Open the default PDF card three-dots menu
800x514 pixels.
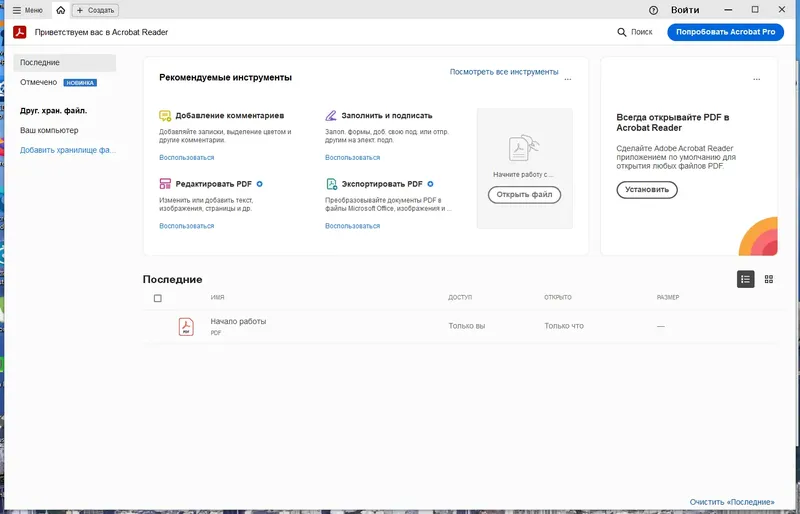[757, 79]
